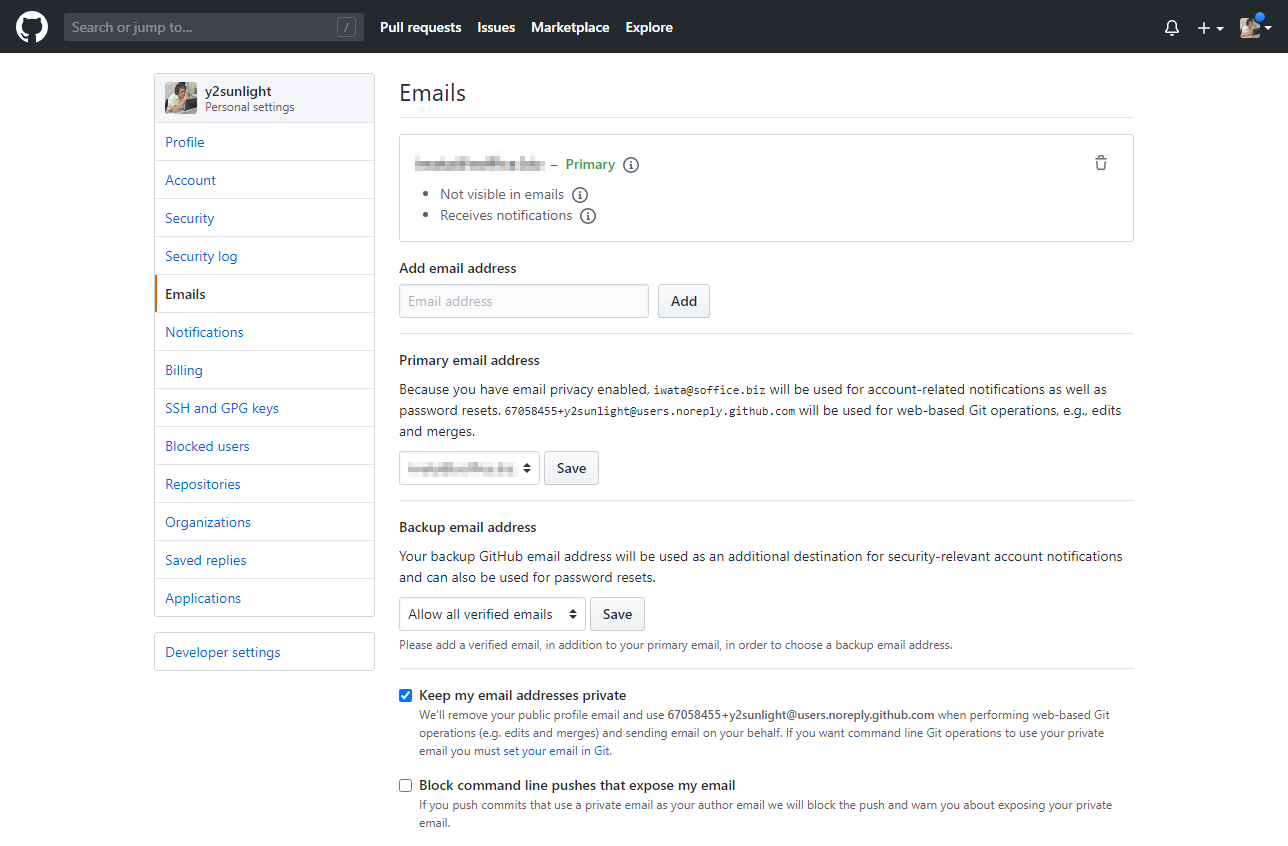Click the GitHub Octocat logo

point(32,27)
